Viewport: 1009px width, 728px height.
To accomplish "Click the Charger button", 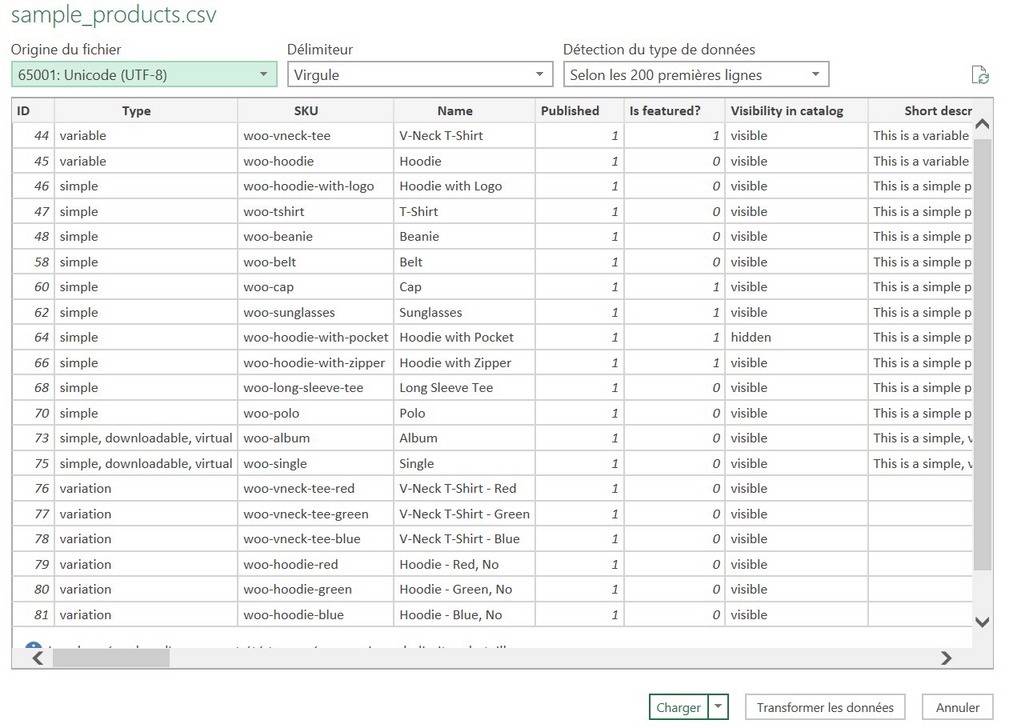I will [x=678, y=707].
